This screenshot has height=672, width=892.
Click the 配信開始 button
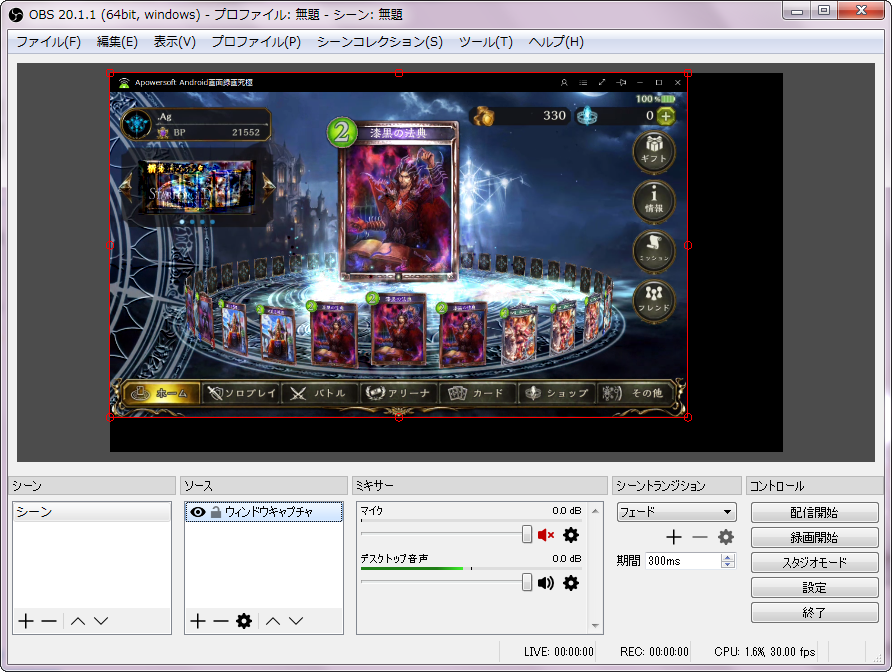point(814,512)
